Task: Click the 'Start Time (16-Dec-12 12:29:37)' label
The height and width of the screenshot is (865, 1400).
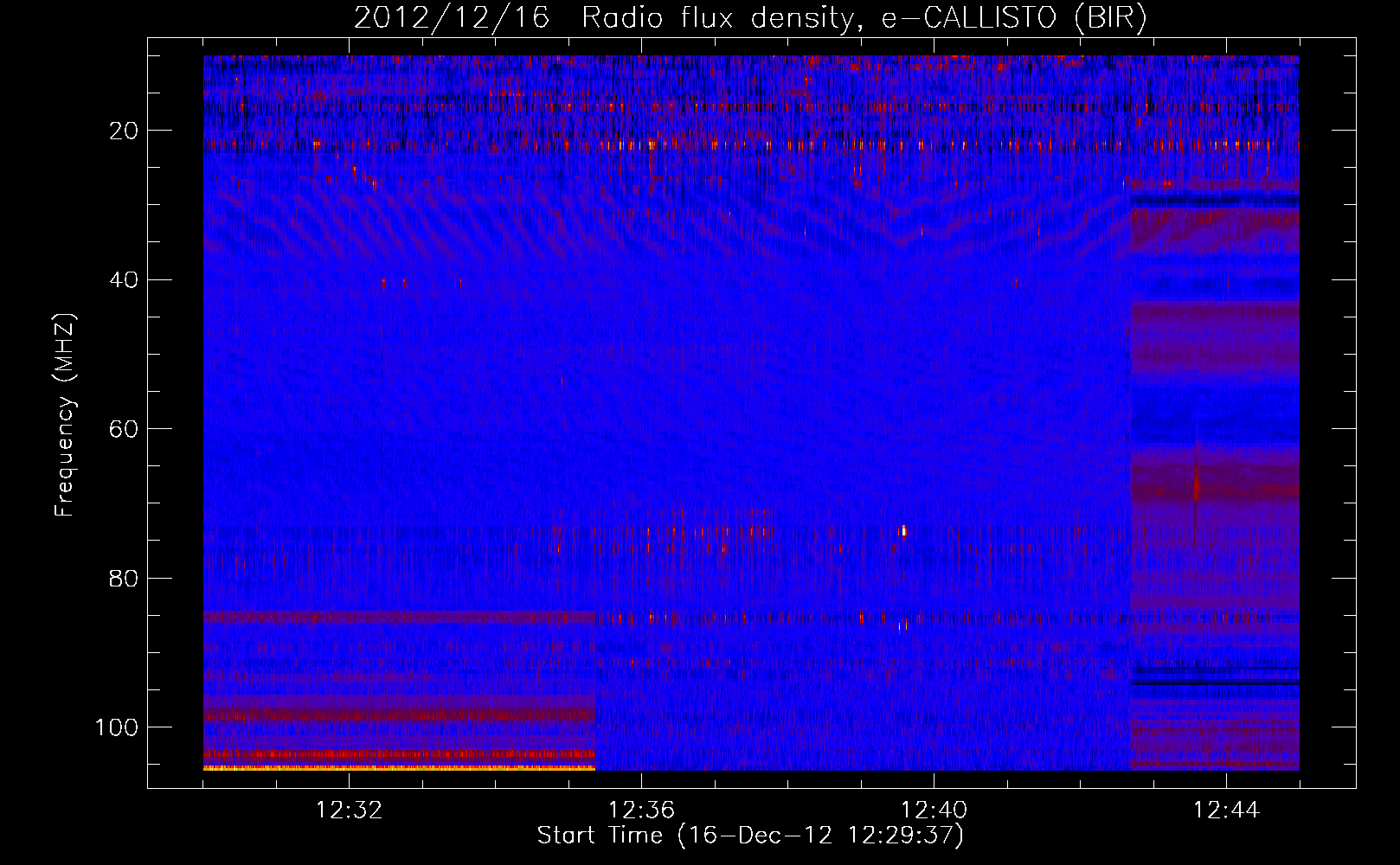Action: (750, 836)
